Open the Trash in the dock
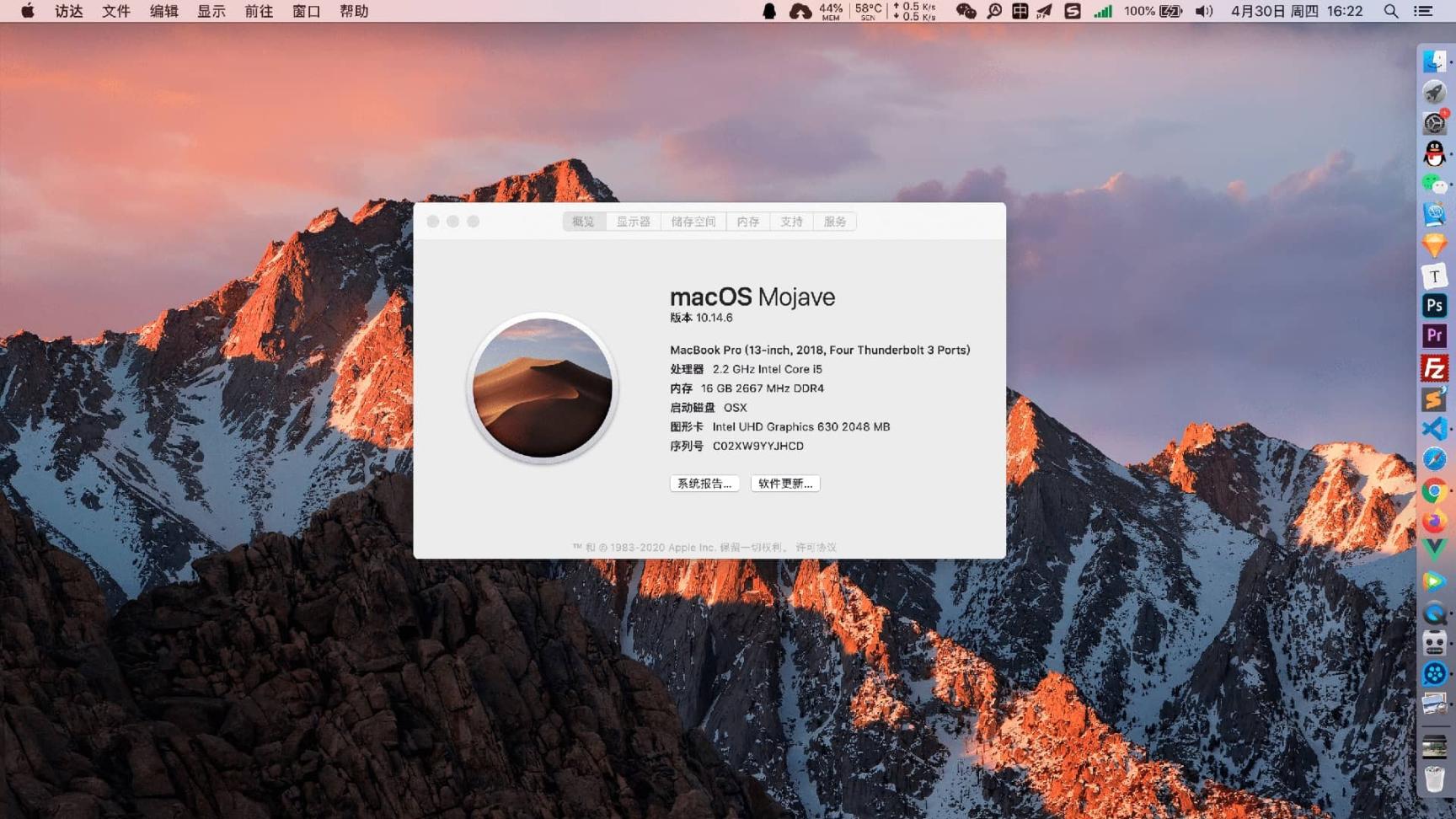The height and width of the screenshot is (819, 1456). tap(1434, 779)
